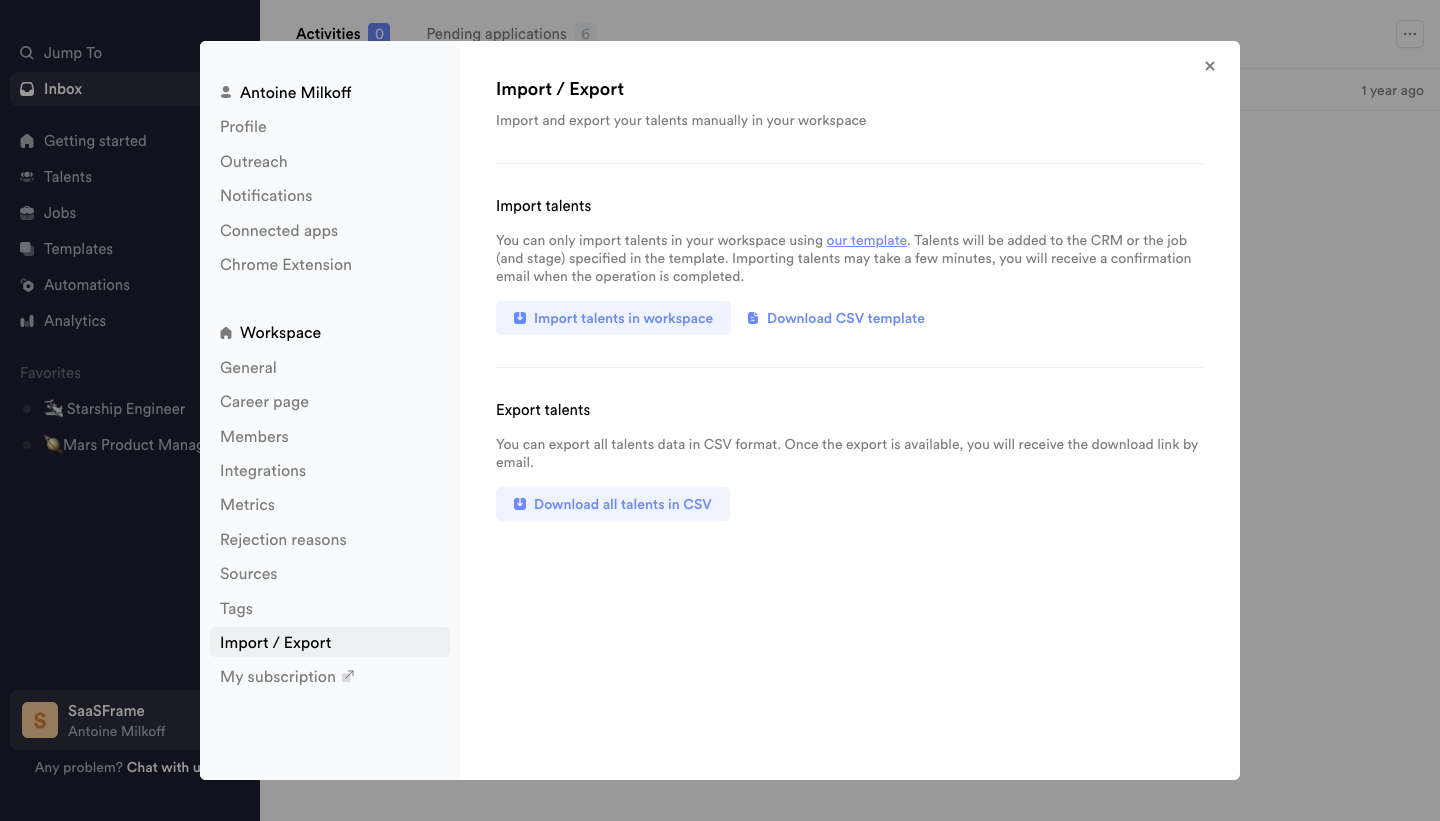Click the Templates icon in sidebar
The width and height of the screenshot is (1440, 821).
pyautogui.click(x=27, y=249)
